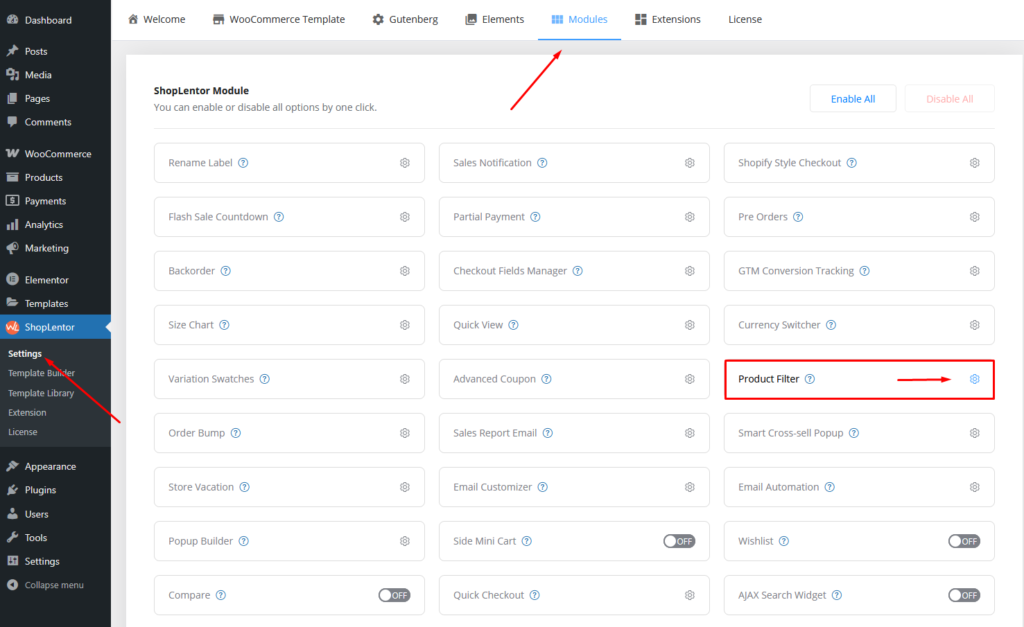Open Email Customizer settings gear
Image resolution: width=1024 pixels, height=627 pixels.
coord(689,487)
